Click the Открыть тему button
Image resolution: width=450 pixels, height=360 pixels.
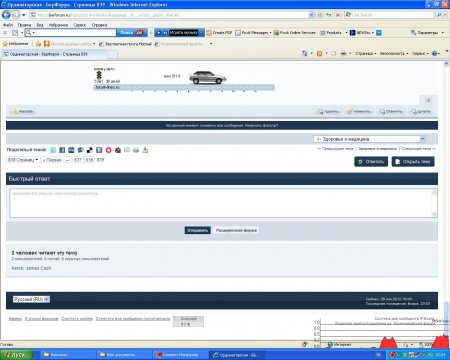pyautogui.click(x=413, y=162)
